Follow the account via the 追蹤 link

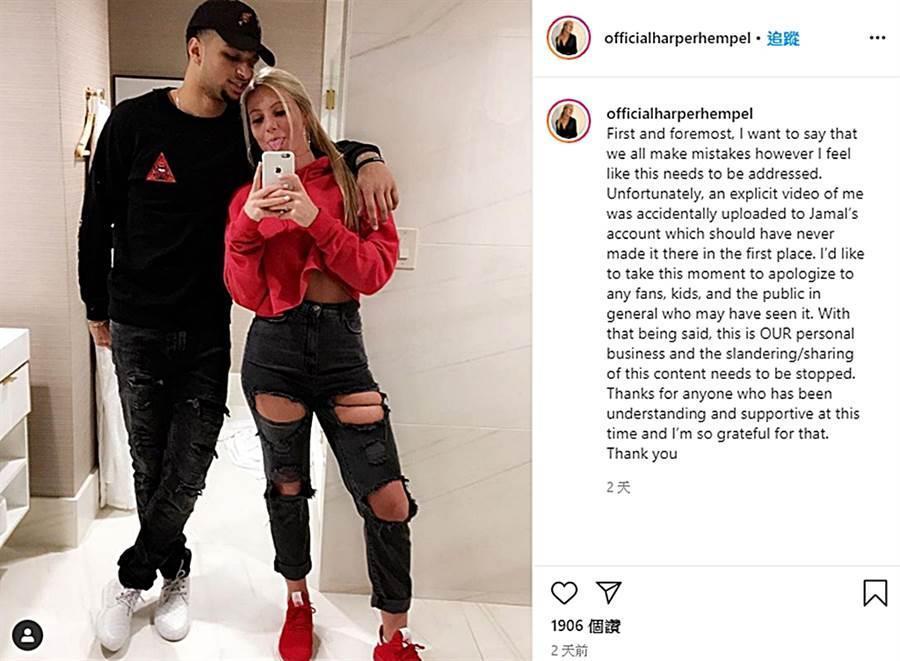click(x=783, y=38)
